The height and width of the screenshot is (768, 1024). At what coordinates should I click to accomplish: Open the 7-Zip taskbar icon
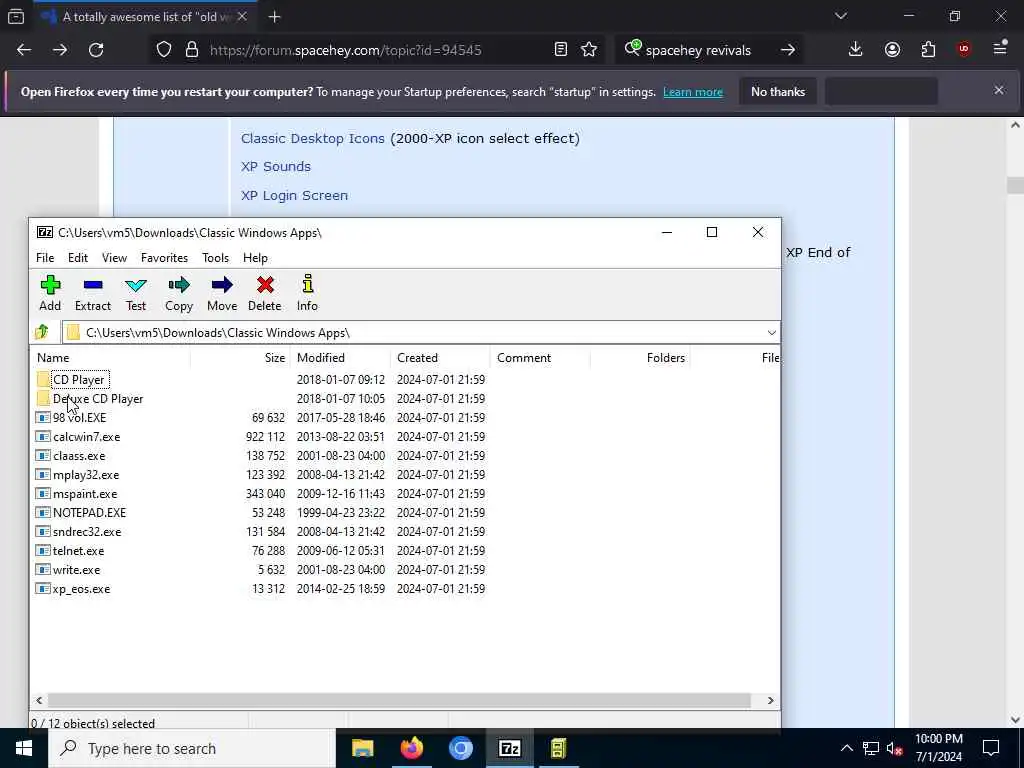[509, 748]
